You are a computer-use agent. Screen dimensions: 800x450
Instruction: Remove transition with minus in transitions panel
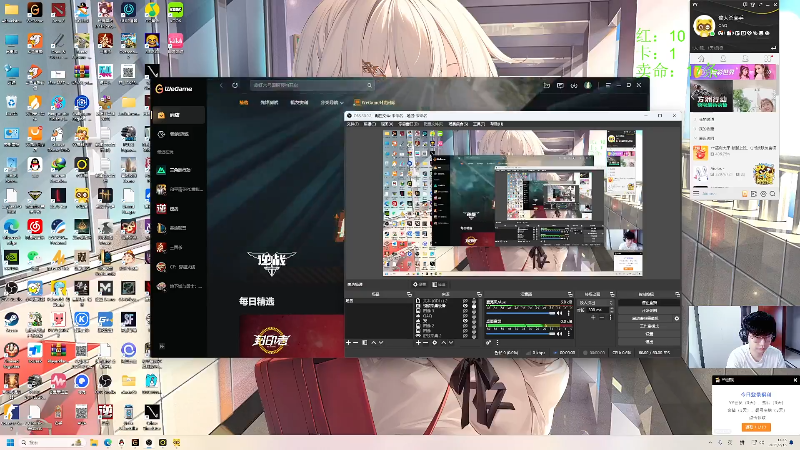point(602,317)
